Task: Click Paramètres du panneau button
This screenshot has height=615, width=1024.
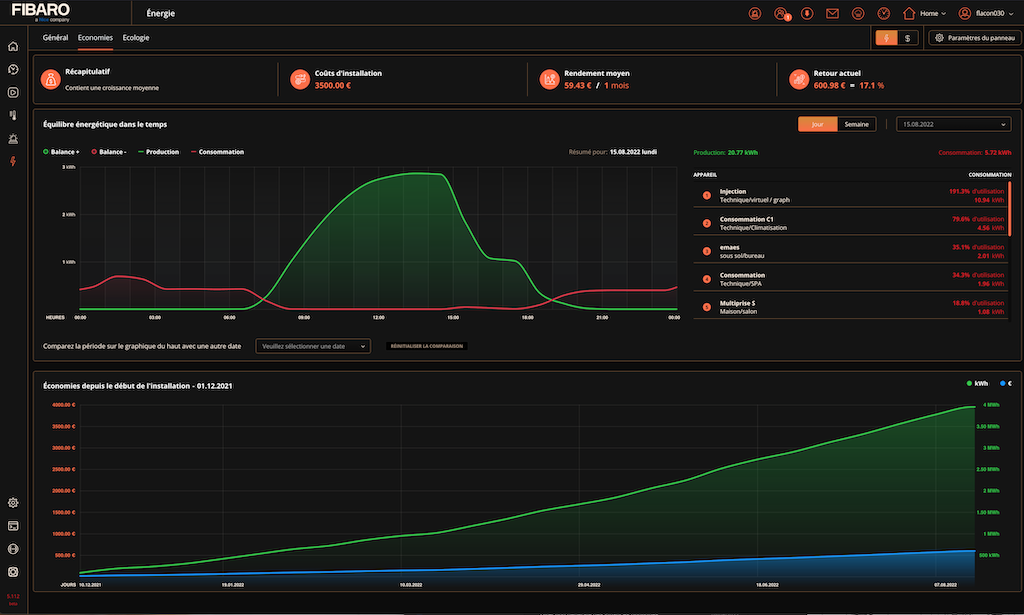Action: 974,38
